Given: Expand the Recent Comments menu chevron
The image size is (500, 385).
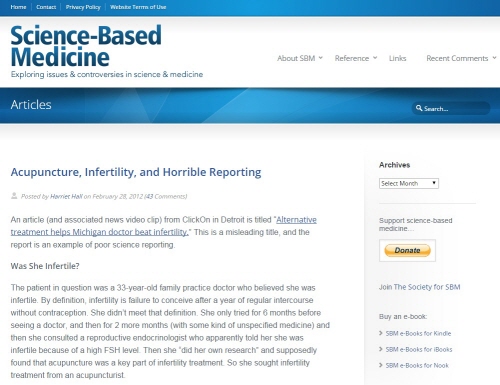Looking at the screenshot, I should coord(494,58).
